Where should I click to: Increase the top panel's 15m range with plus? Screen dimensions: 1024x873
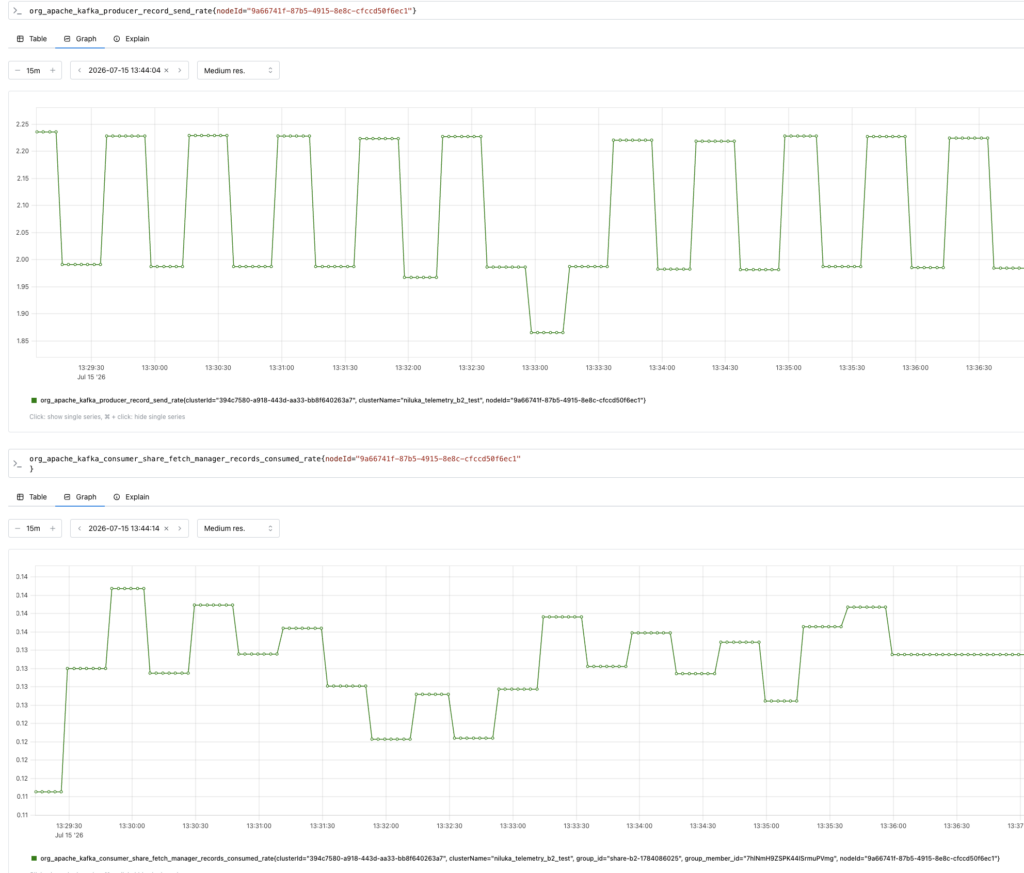tap(53, 71)
